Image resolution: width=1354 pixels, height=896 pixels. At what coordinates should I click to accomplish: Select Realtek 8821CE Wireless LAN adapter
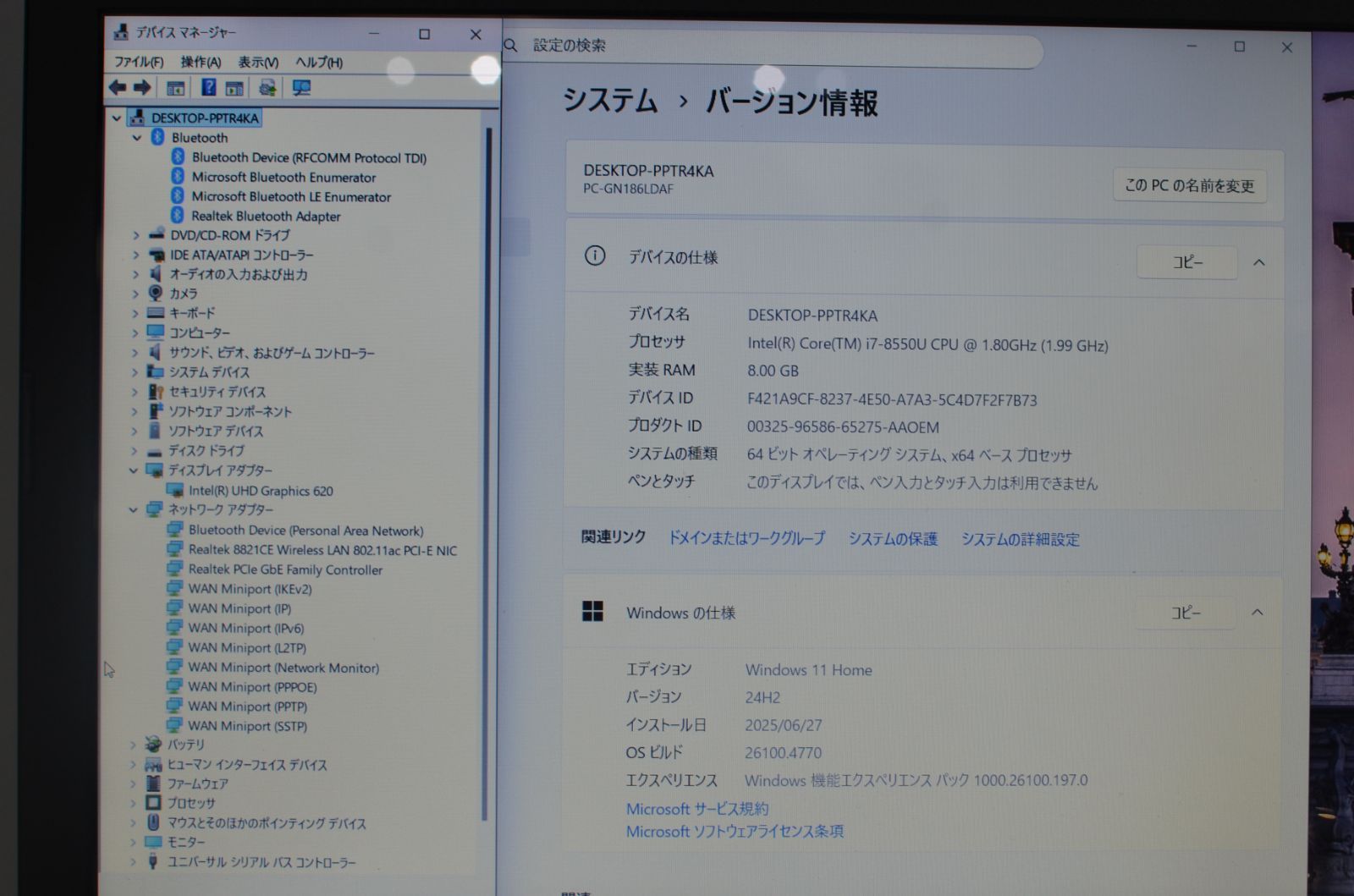coord(322,550)
